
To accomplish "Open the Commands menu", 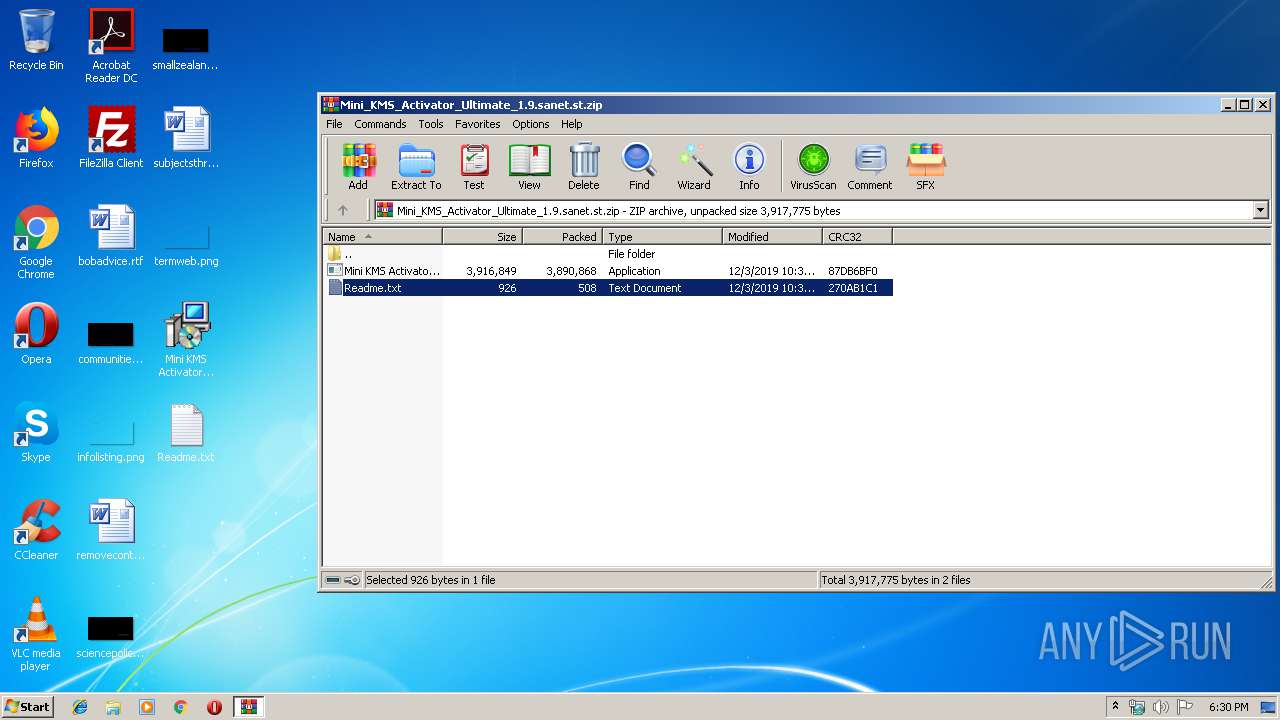I will (380, 124).
